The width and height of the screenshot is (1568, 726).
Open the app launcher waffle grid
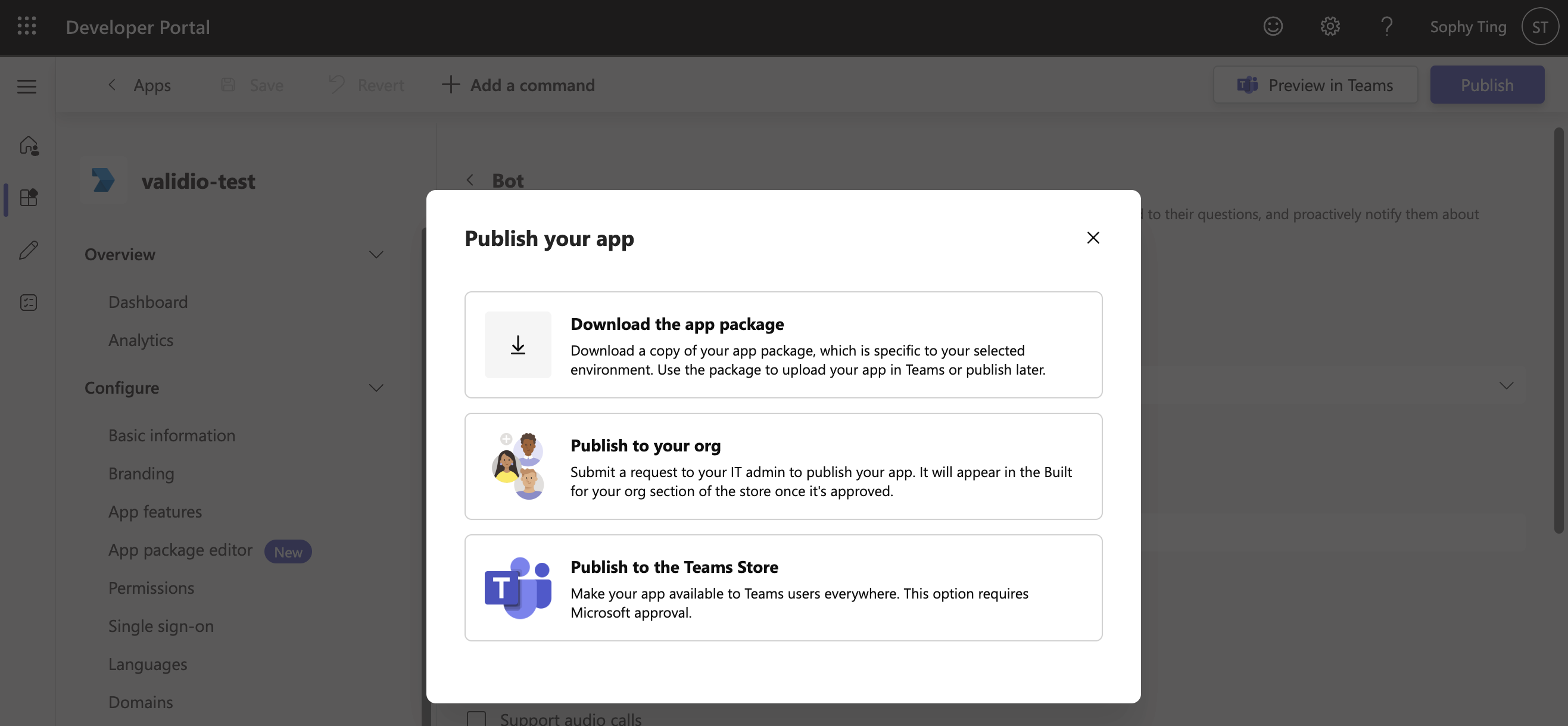tap(27, 26)
